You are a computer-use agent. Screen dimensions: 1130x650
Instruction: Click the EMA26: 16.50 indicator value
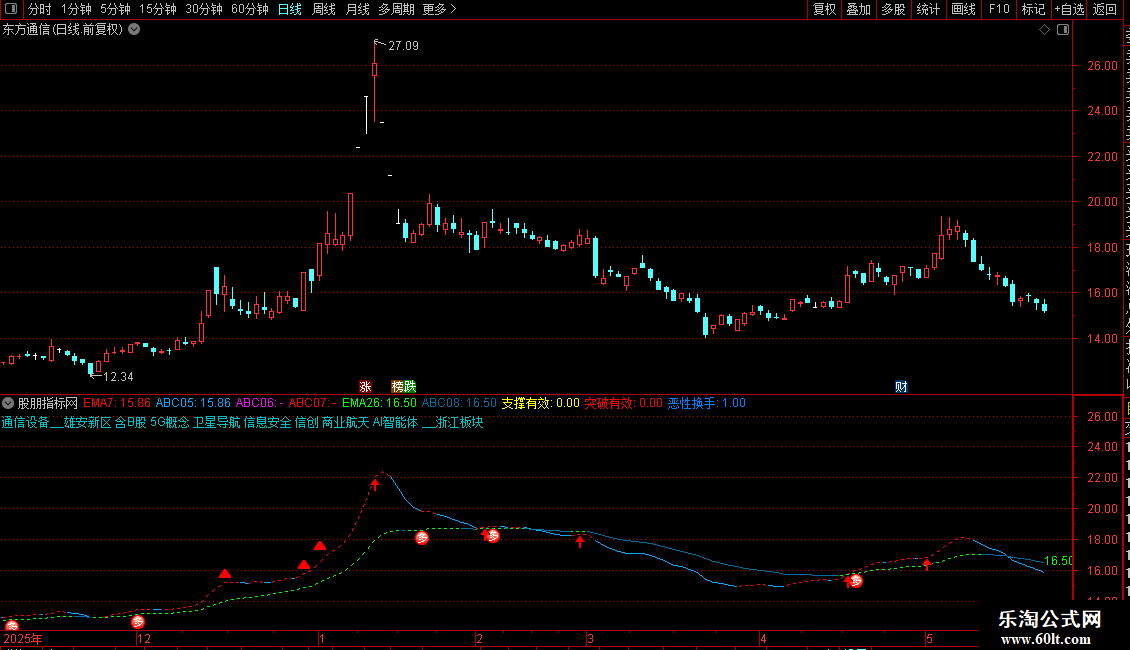(x=379, y=403)
